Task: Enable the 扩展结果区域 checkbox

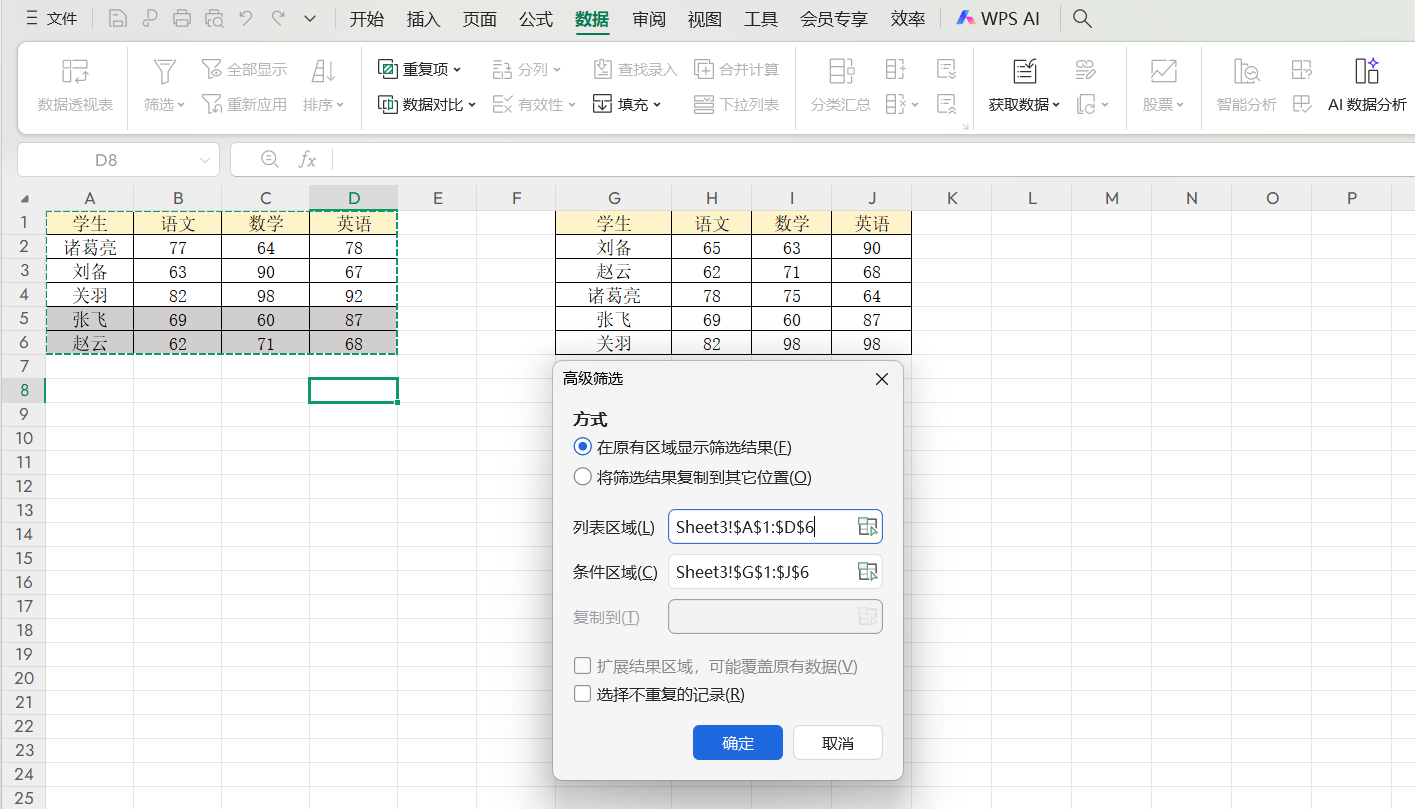Action: click(x=582, y=665)
